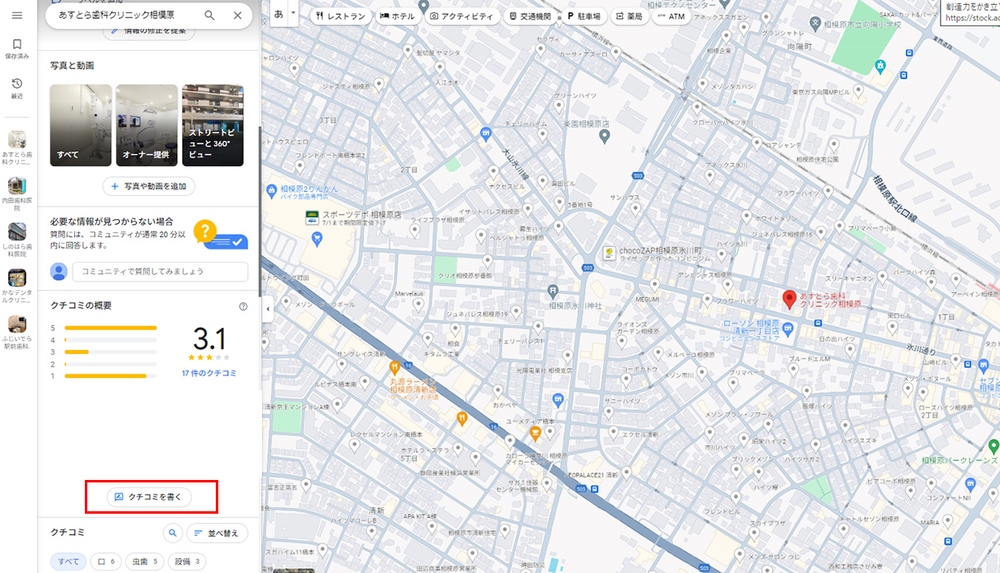Toggle the 設備 review filter chip
Image resolution: width=1000 pixels, height=573 pixels.
coord(186,561)
